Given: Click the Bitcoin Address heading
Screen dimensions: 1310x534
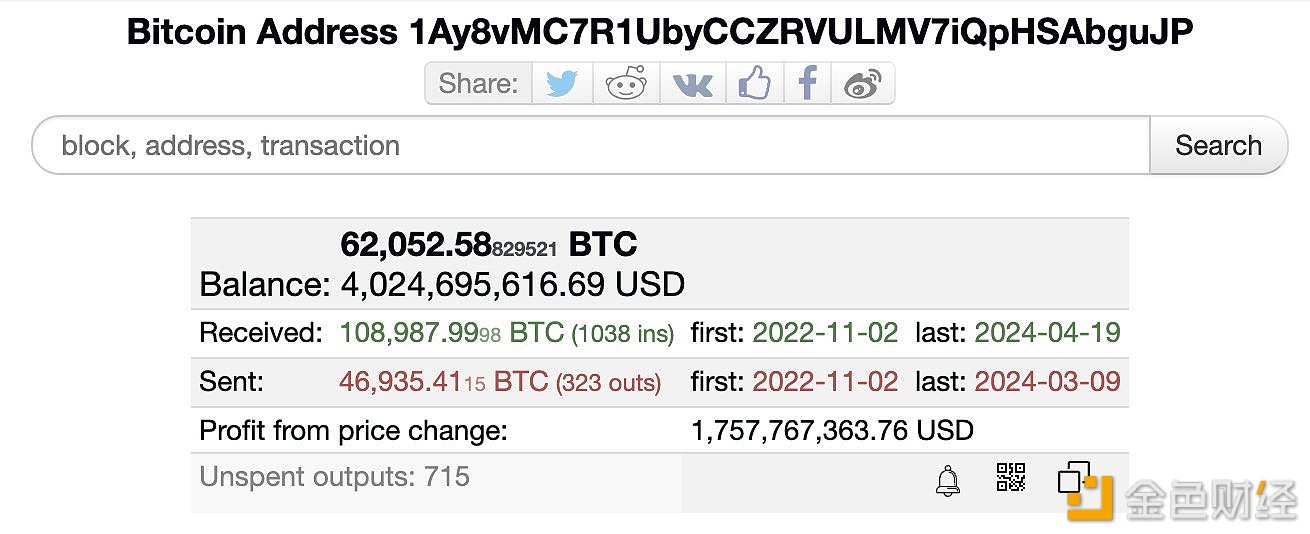Looking at the screenshot, I should 659,32.
